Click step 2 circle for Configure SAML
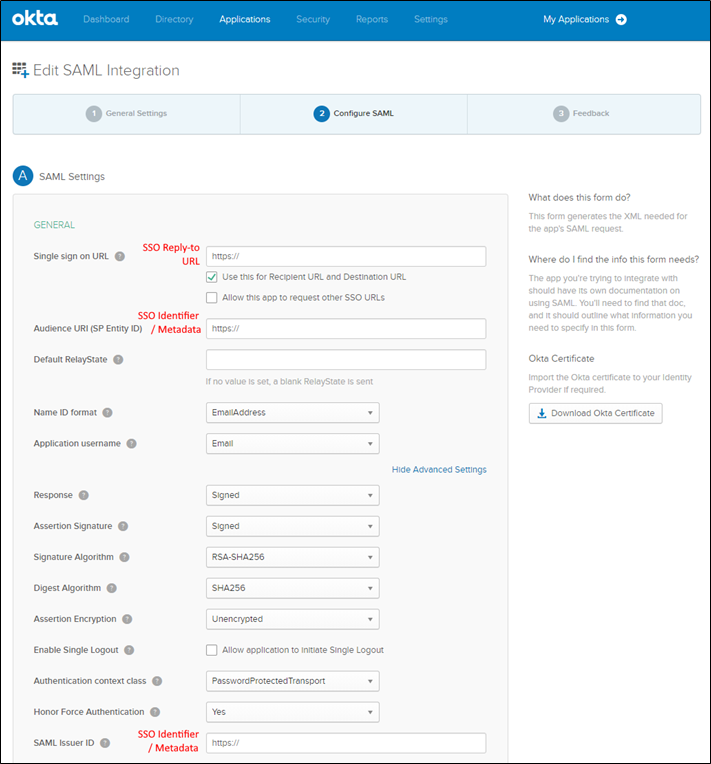Image resolution: width=711 pixels, height=764 pixels. coord(321,114)
